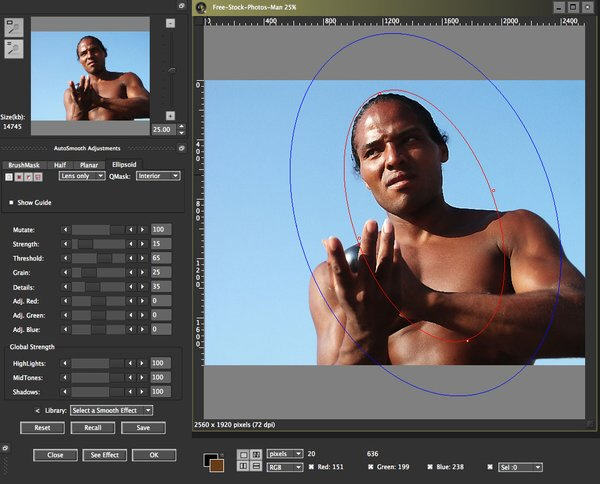This screenshot has height=484, width=600.
Task: Click the zoom in plus button
Action: click(170, 115)
